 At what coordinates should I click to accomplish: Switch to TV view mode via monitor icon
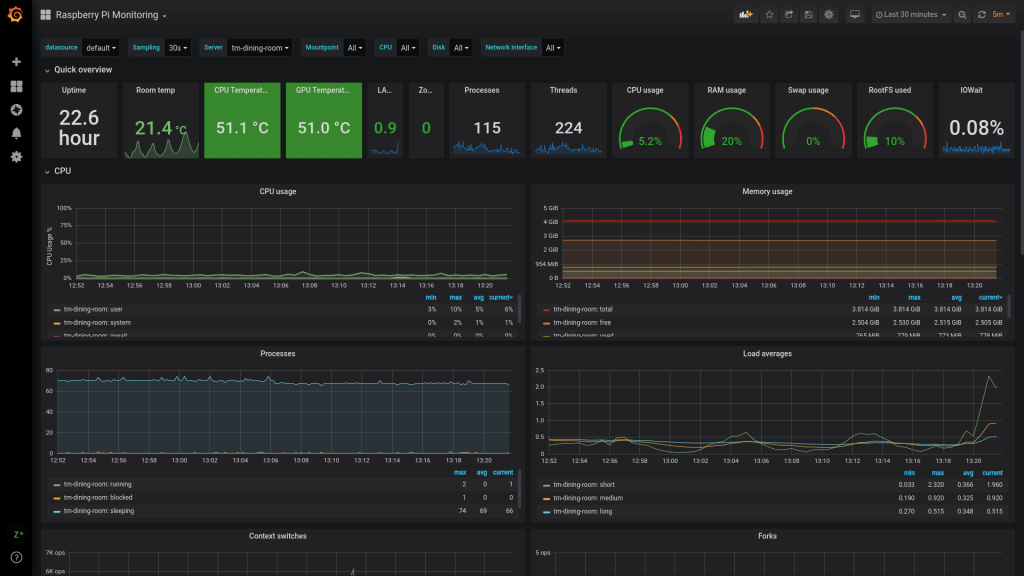tap(854, 15)
